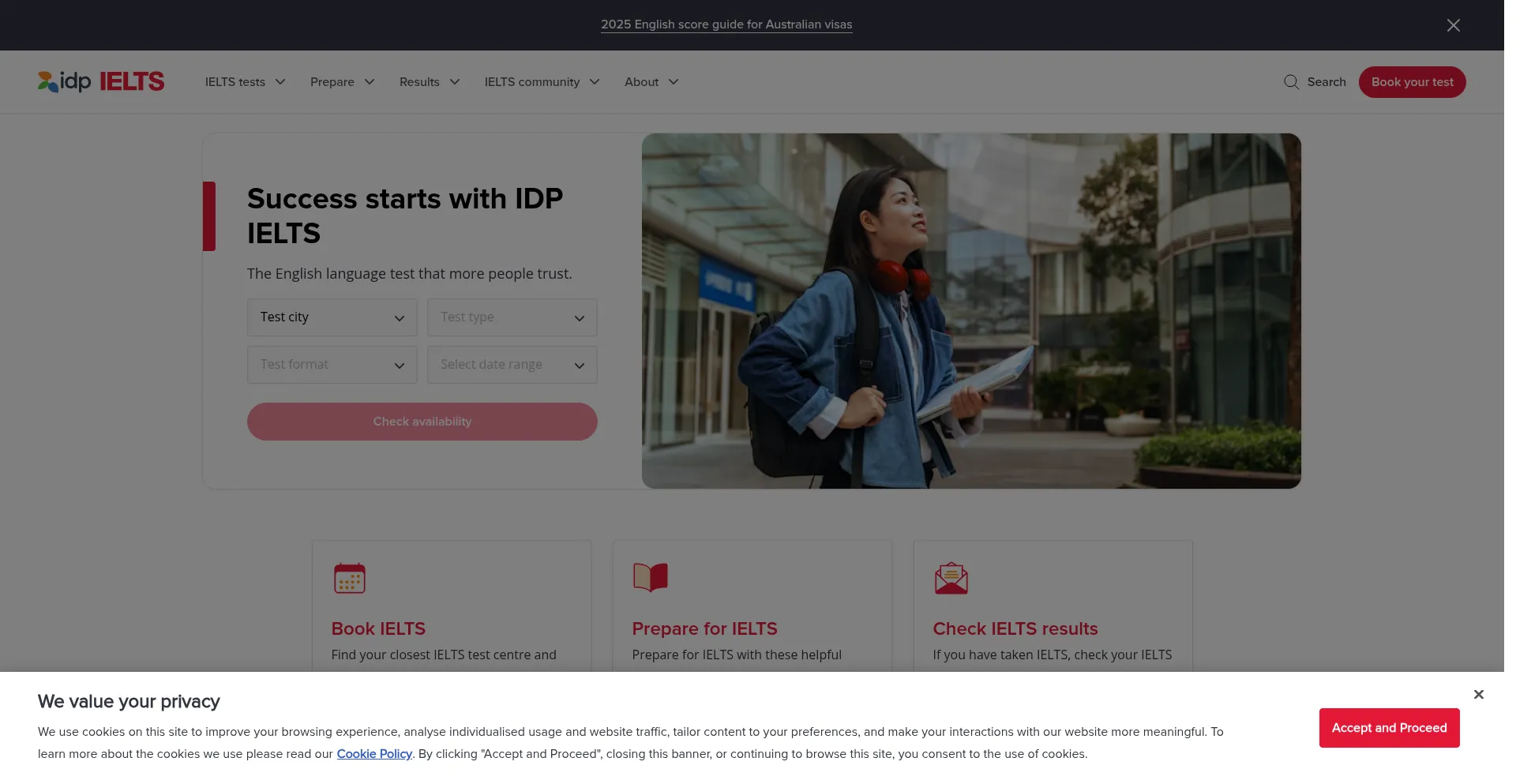1516x784 pixels.
Task: Click the Book IELTS calendar icon
Action: pos(349,578)
